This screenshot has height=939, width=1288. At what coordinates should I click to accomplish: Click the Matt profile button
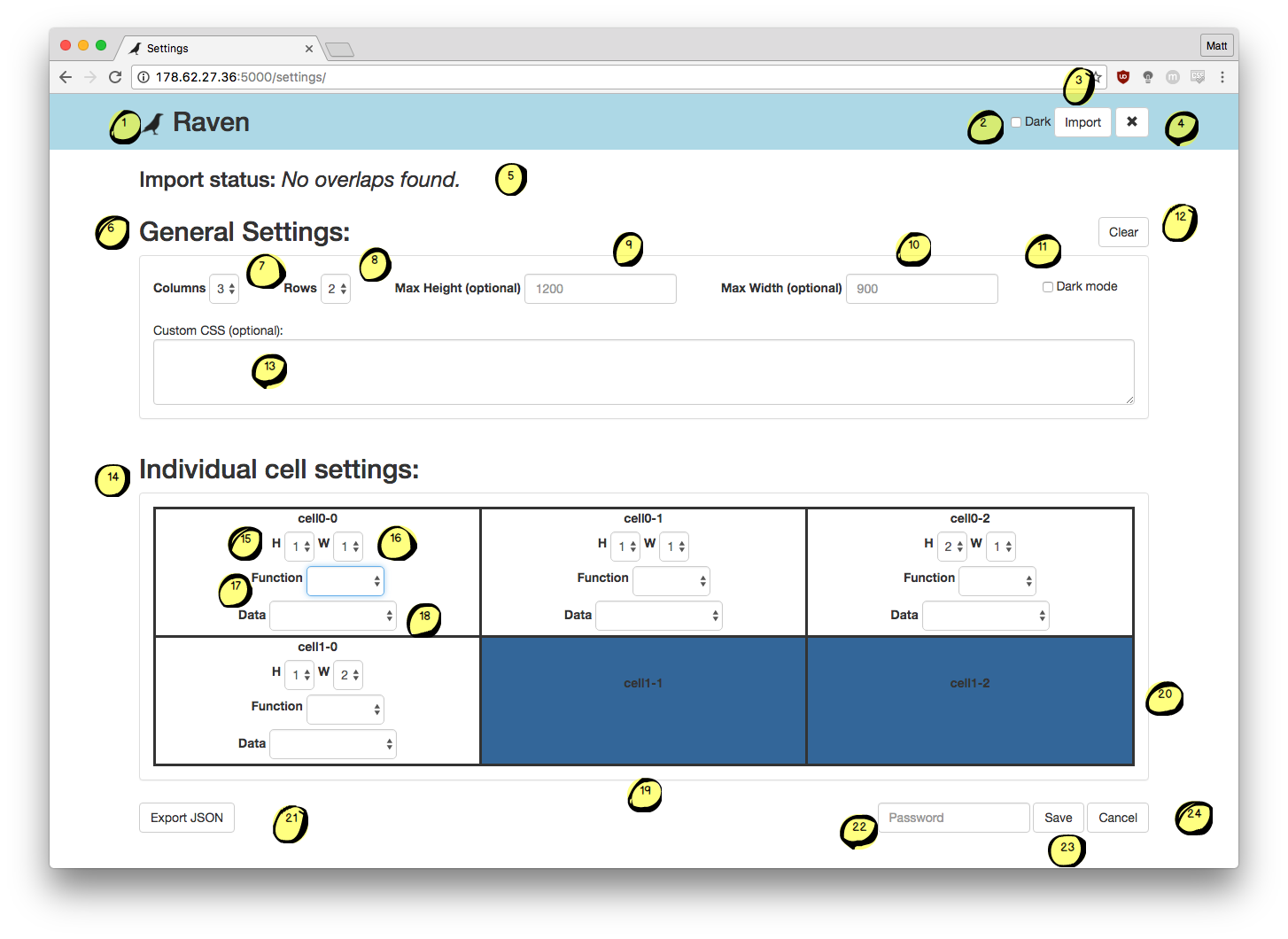coord(1216,46)
